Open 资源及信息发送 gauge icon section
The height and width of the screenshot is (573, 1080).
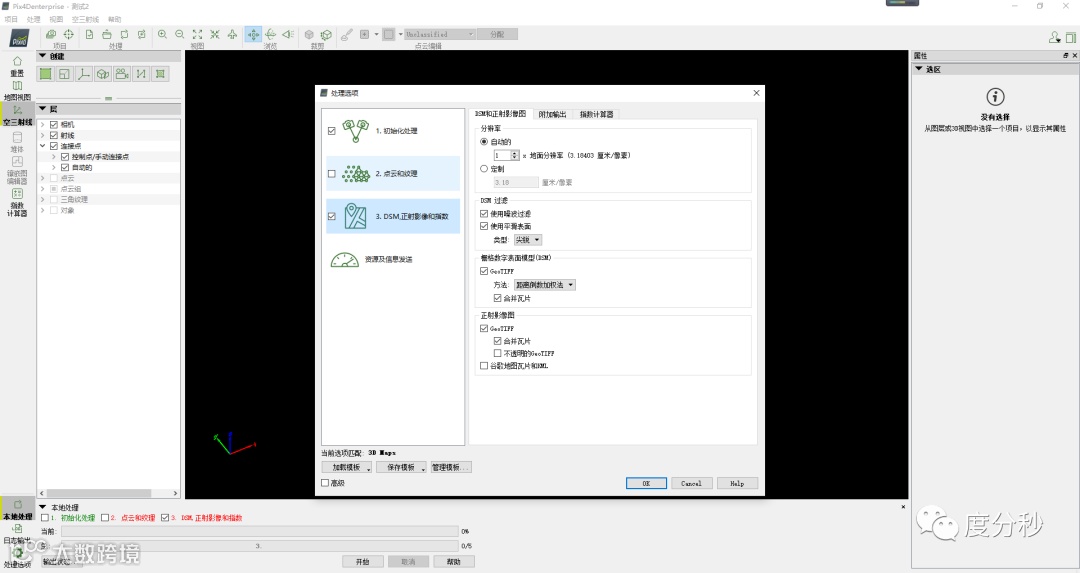pyautogui.click(x=344, y=260)
